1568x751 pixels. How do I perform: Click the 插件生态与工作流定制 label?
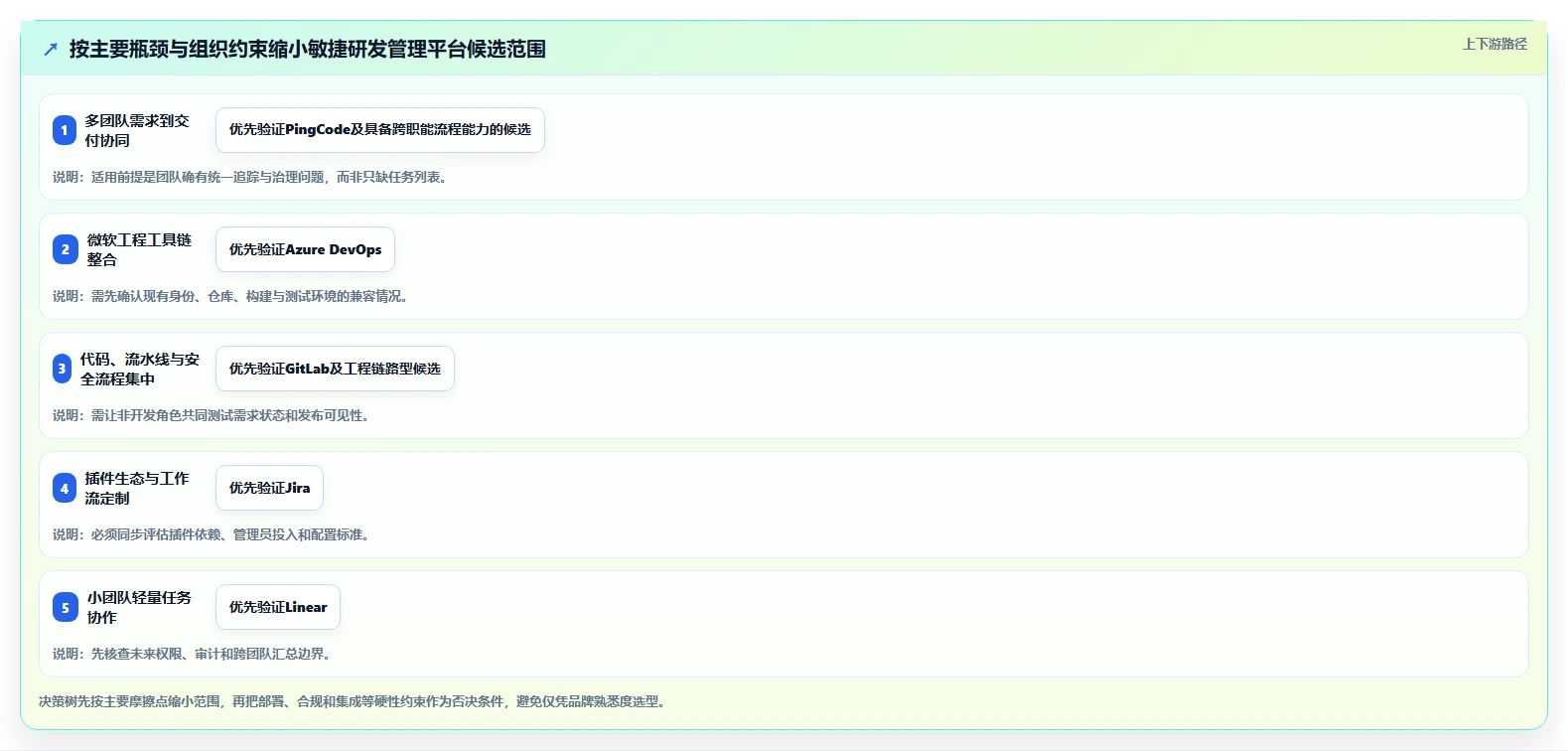tap(137, 488)
